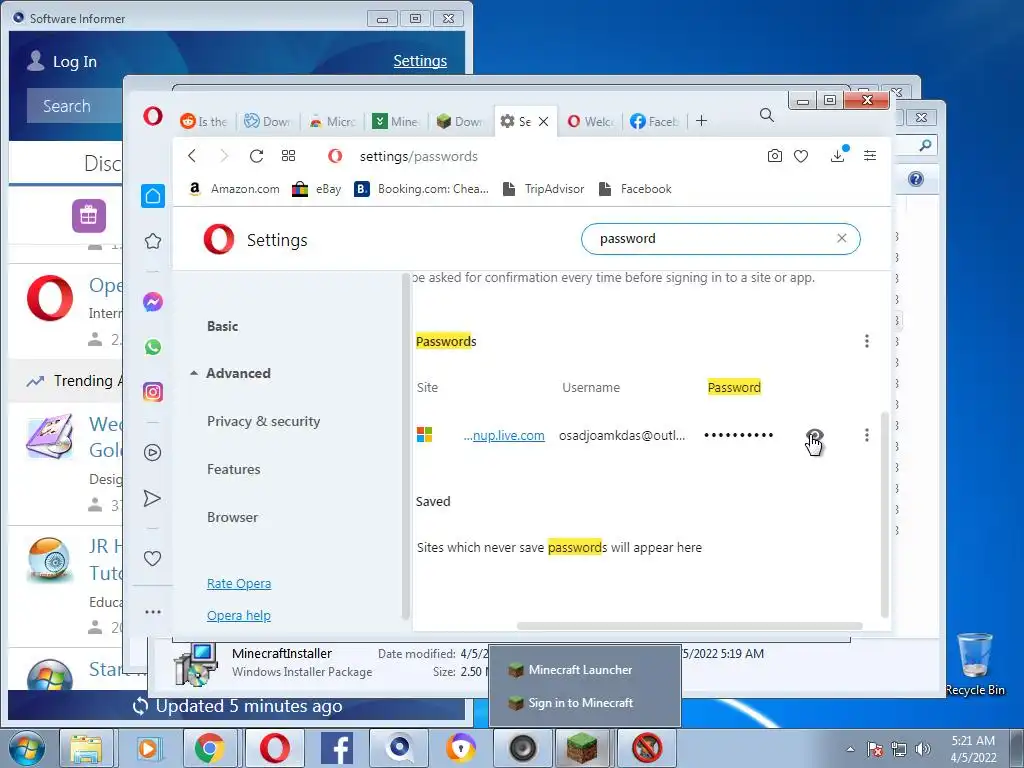Click the Opera menu logo
The image size is (1024, 768).
[153, 117]
